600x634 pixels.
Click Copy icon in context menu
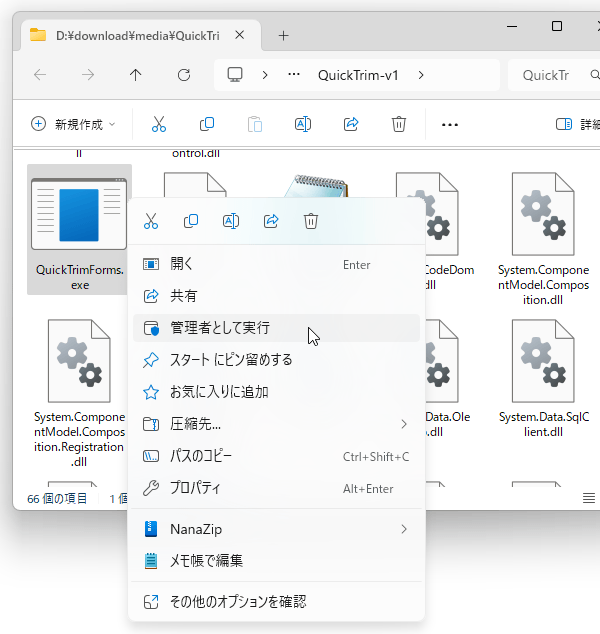click(x=191, y=221)
